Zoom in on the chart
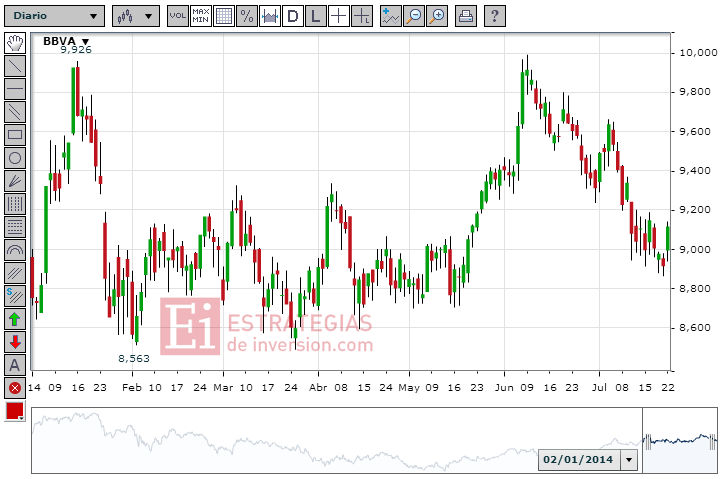Screen dimensions: 722x479 (x=437, y=16)
